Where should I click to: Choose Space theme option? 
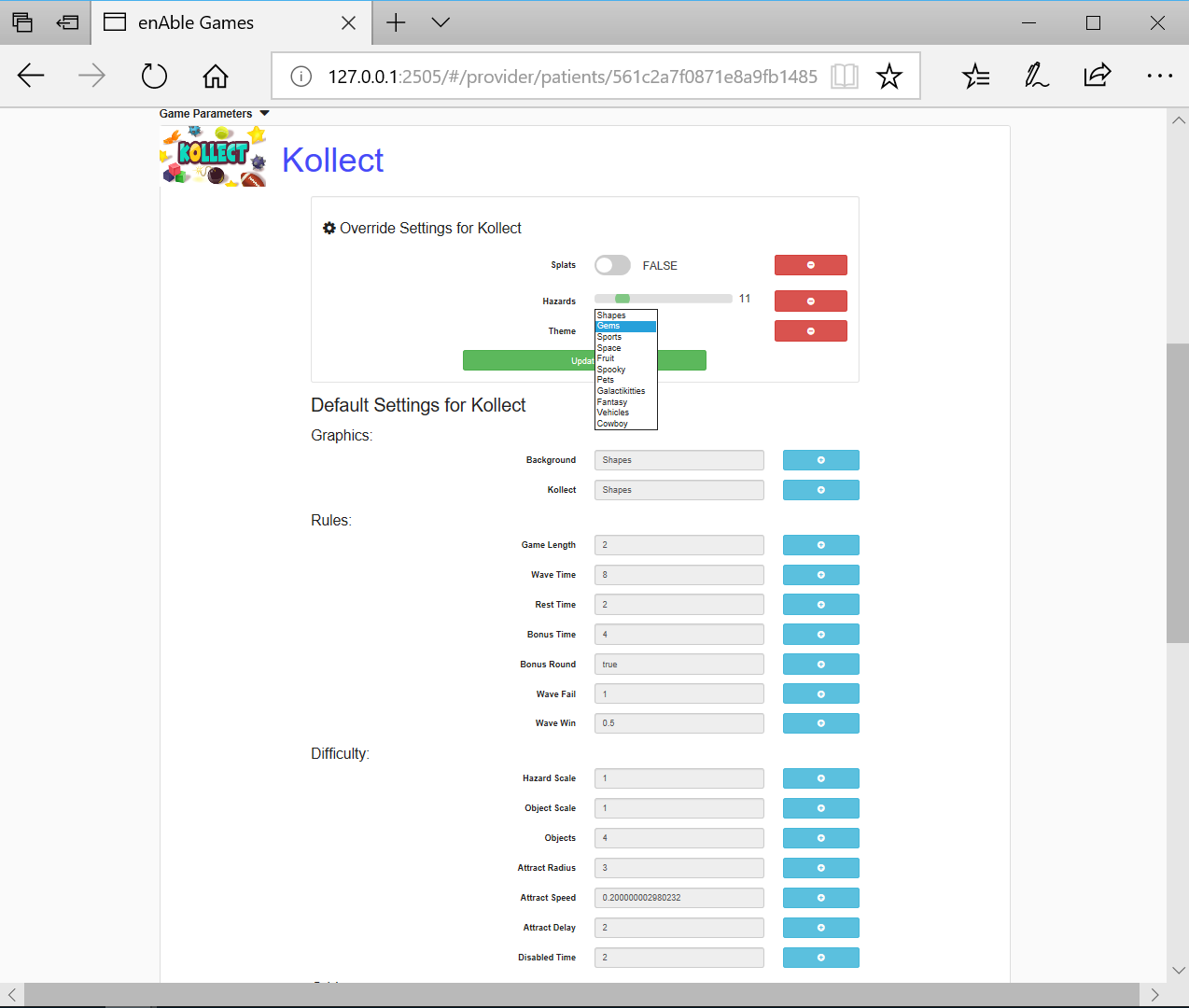(625, 348)
